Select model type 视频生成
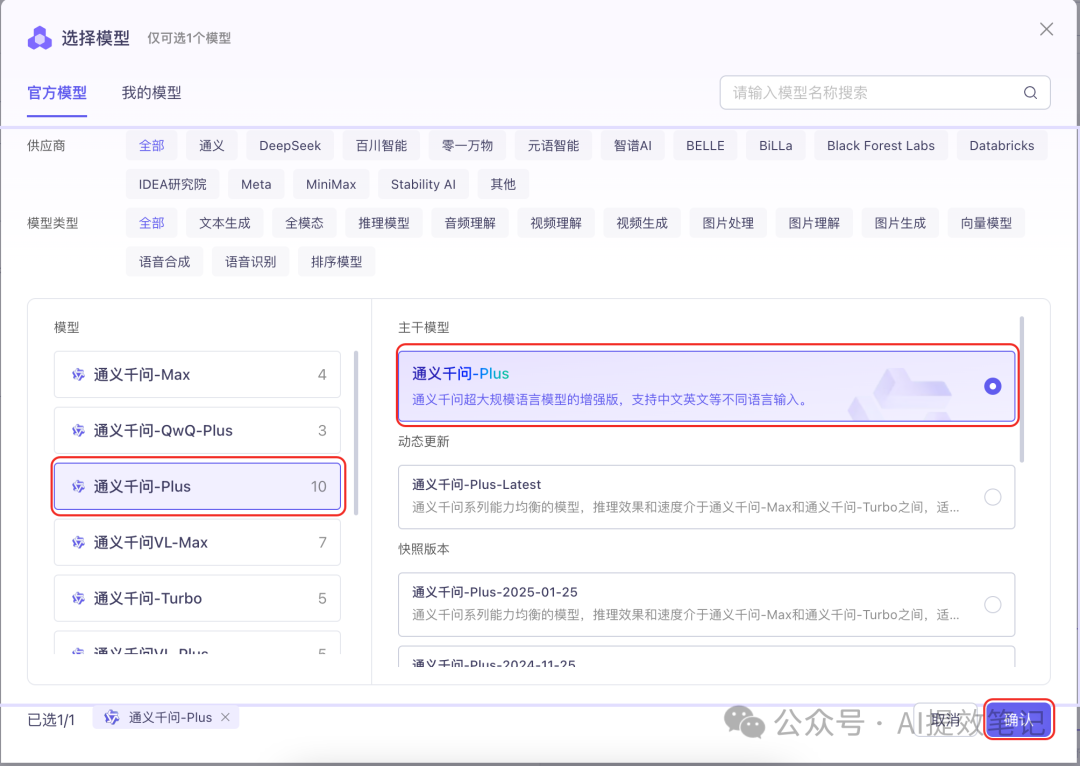Screen dimensions: 1080x766 click(642, 222)
